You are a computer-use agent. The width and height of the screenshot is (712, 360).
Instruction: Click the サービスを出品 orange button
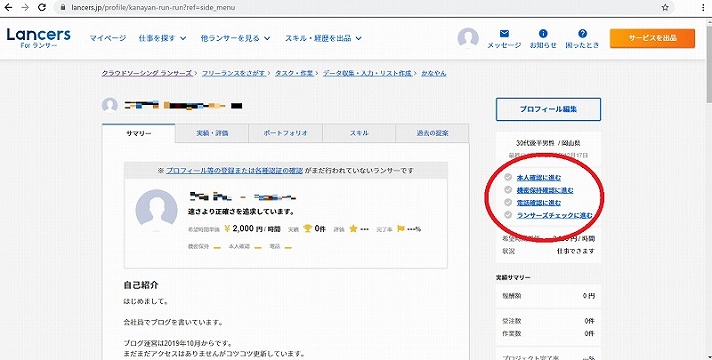pos(652,38)
